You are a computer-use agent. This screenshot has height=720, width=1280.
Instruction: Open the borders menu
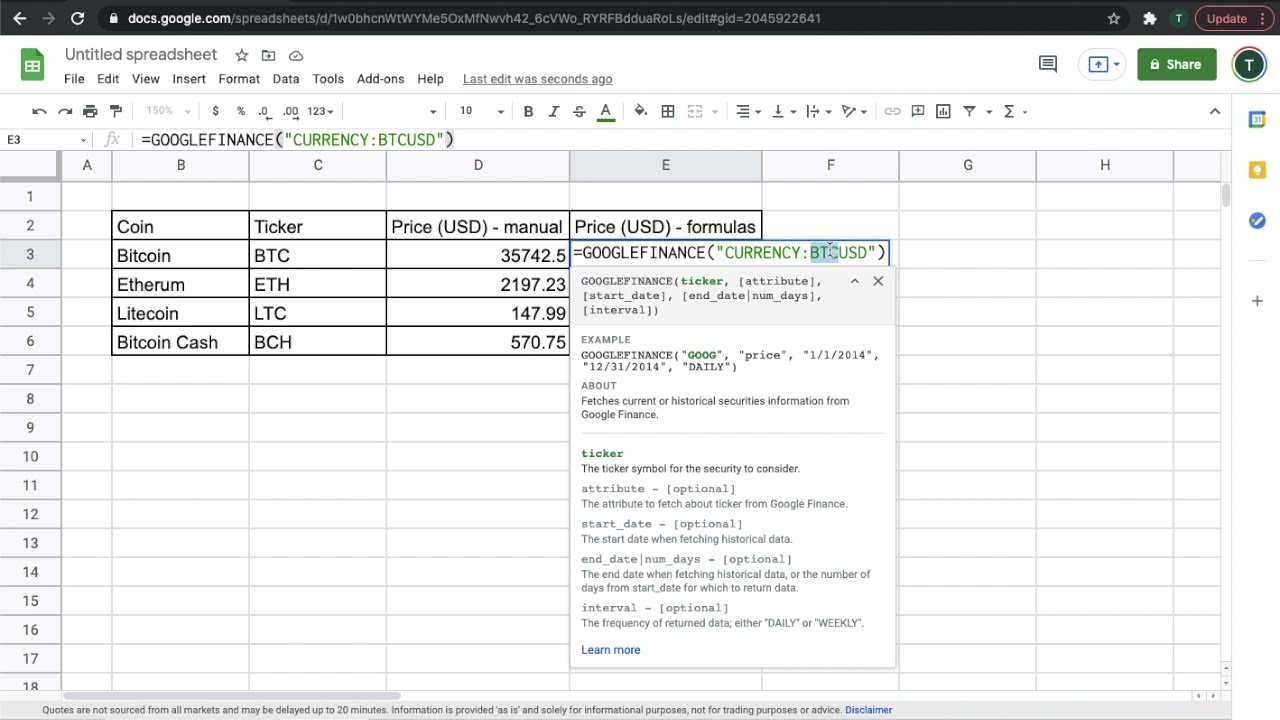[667, 111]
